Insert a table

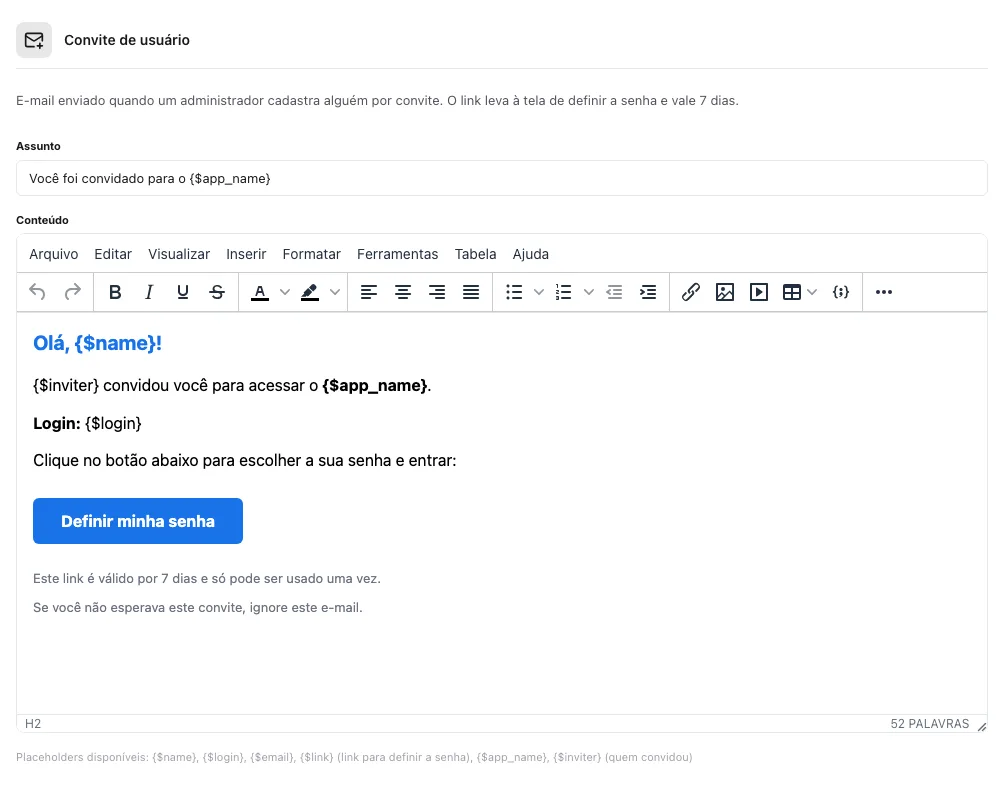point(792,292)
